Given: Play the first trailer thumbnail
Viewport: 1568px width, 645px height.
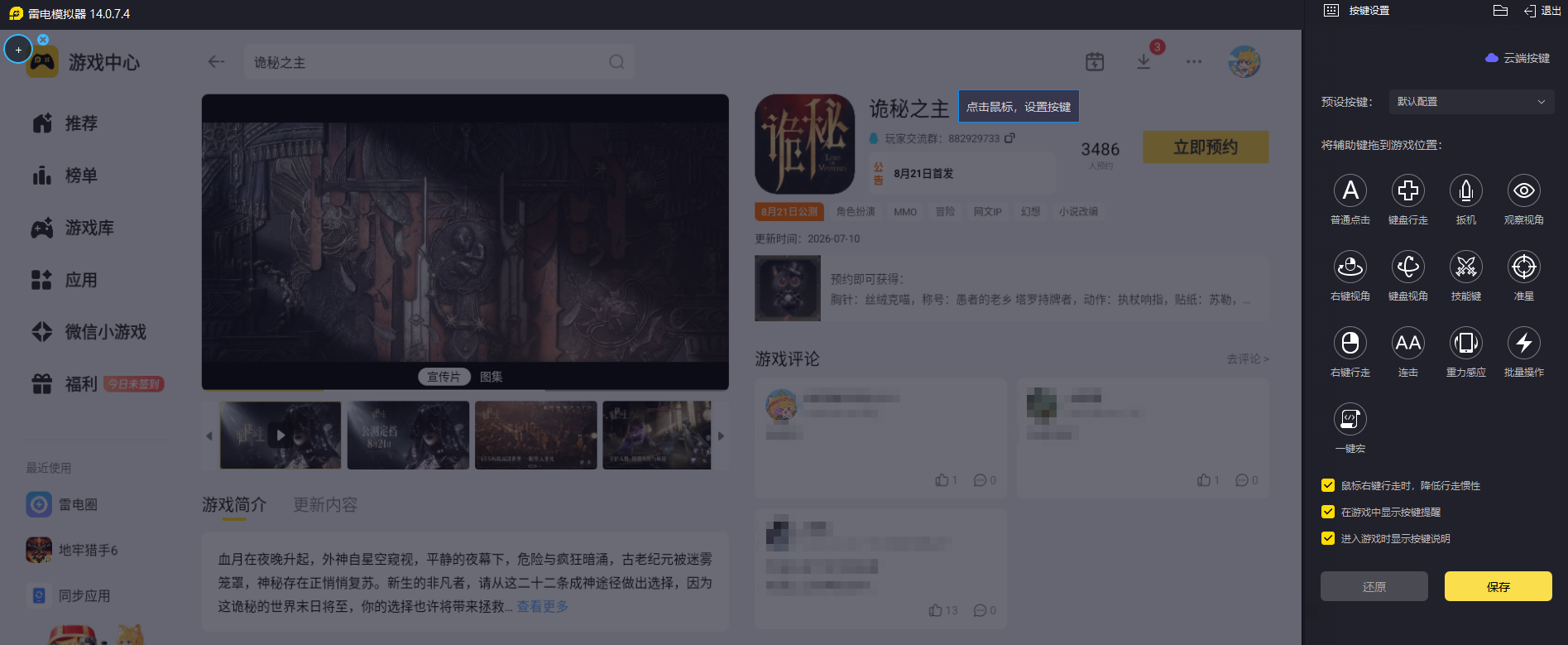Looking at the screenshot, I should tap(281, 435).
